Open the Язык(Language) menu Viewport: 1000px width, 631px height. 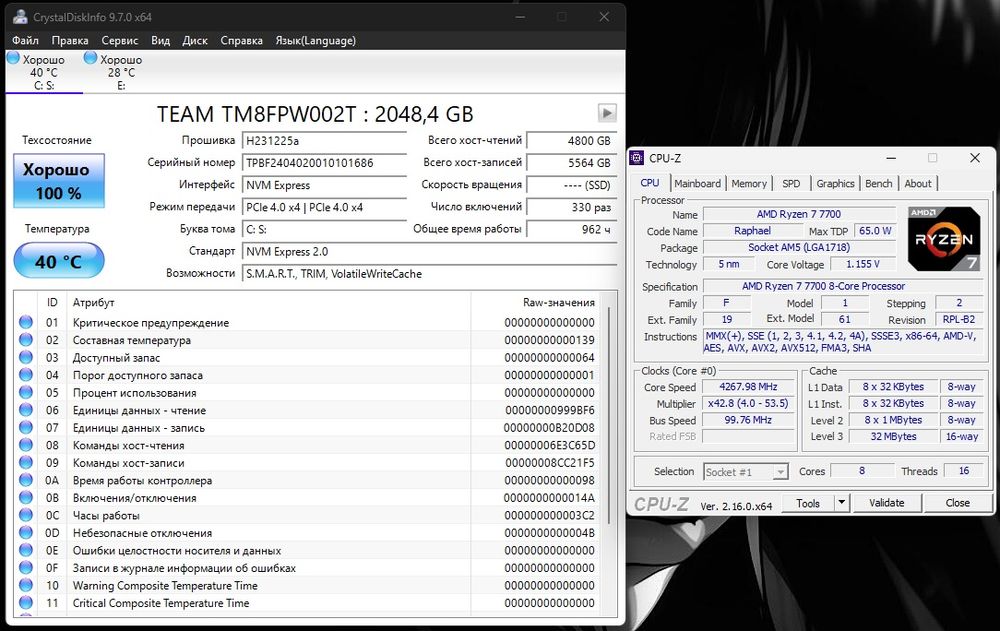[x=315, y=41]
